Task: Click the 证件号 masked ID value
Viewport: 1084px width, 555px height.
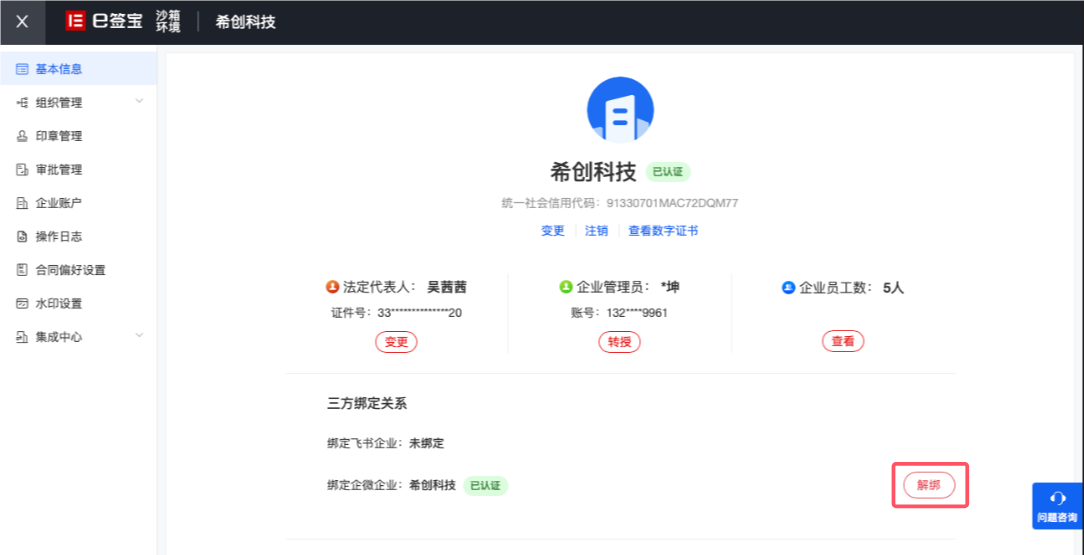Action: point(420,313)
